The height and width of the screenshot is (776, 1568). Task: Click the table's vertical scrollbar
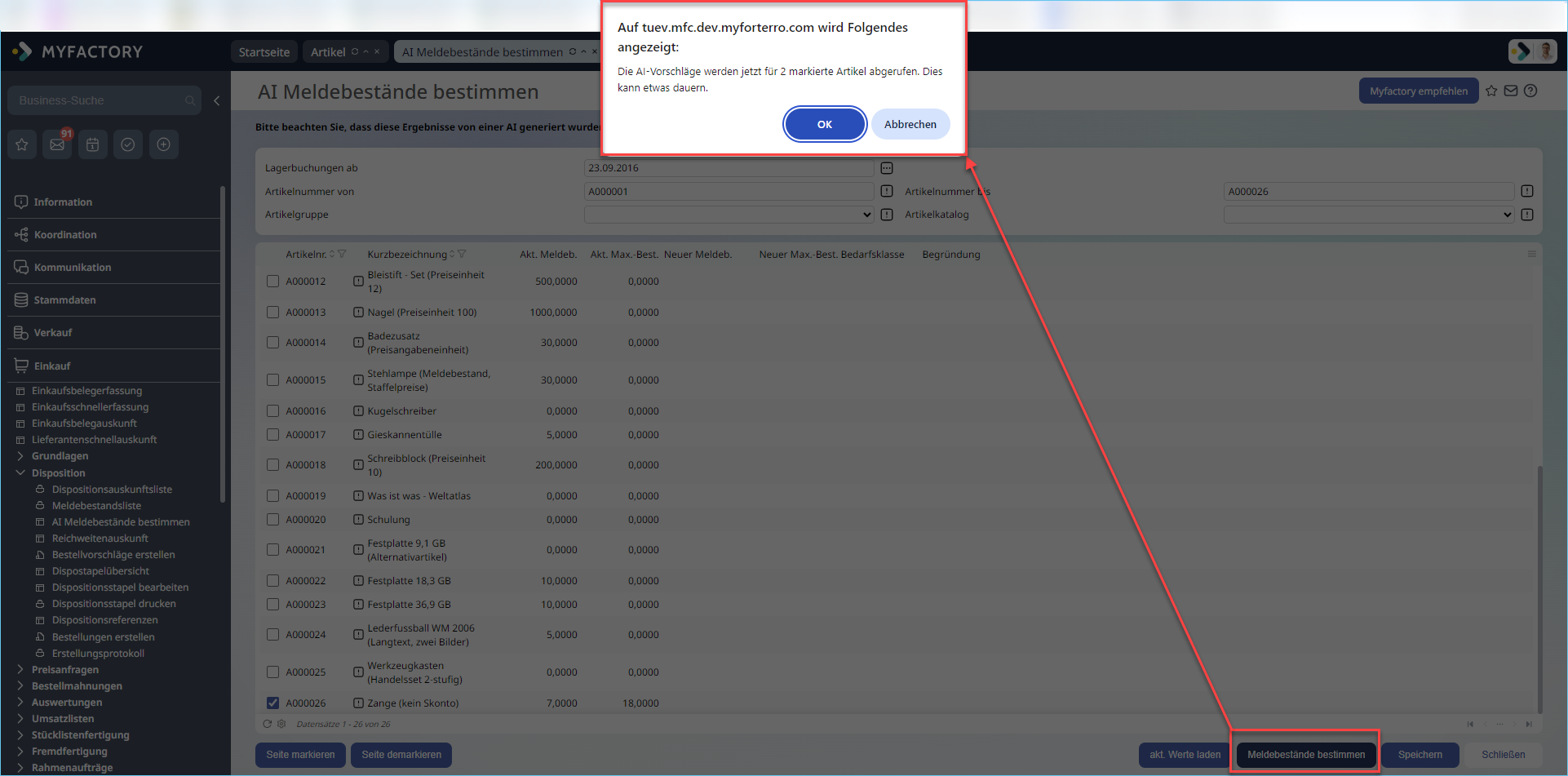pos(1540,589)
